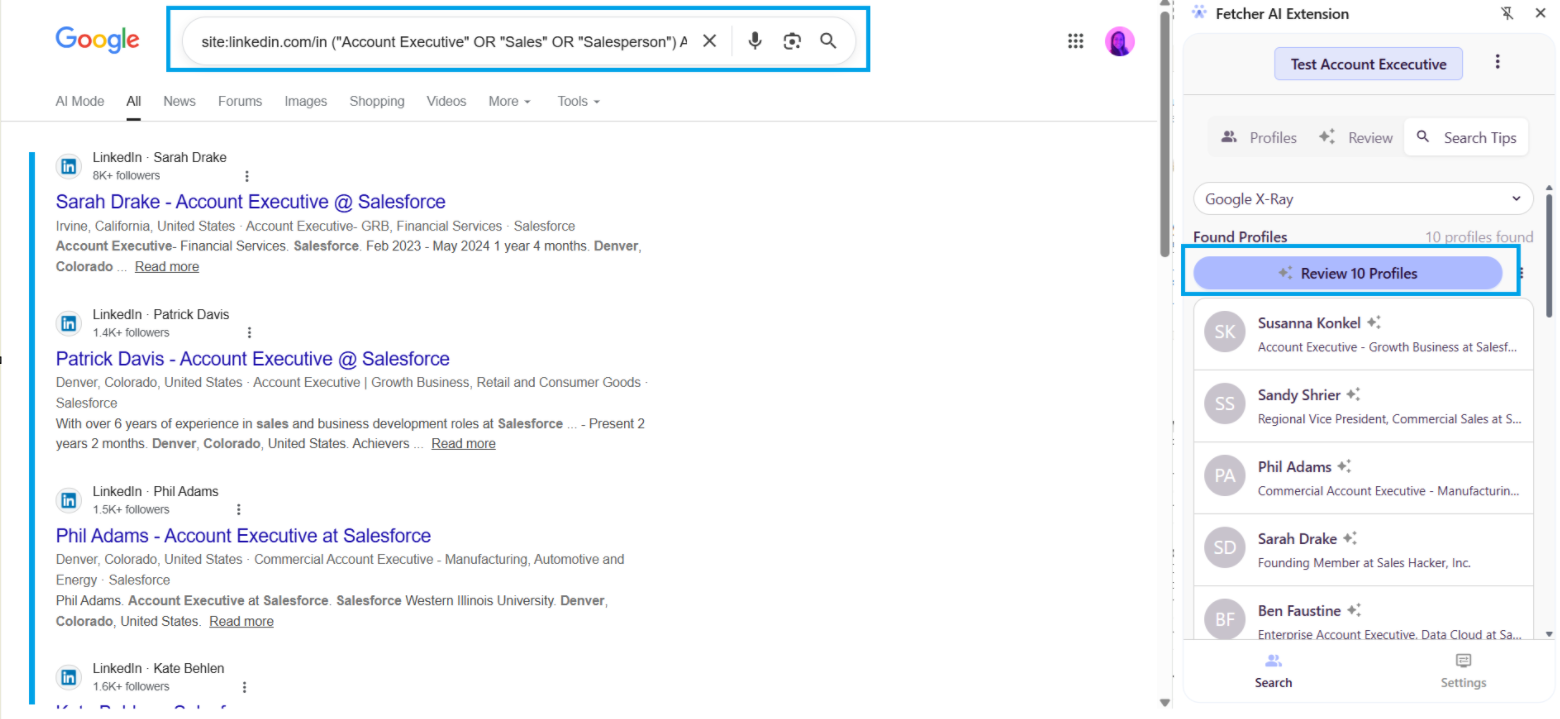Open Google Lens image search icon
This screenshot has width=1560, height=719.
coord(792,41)
